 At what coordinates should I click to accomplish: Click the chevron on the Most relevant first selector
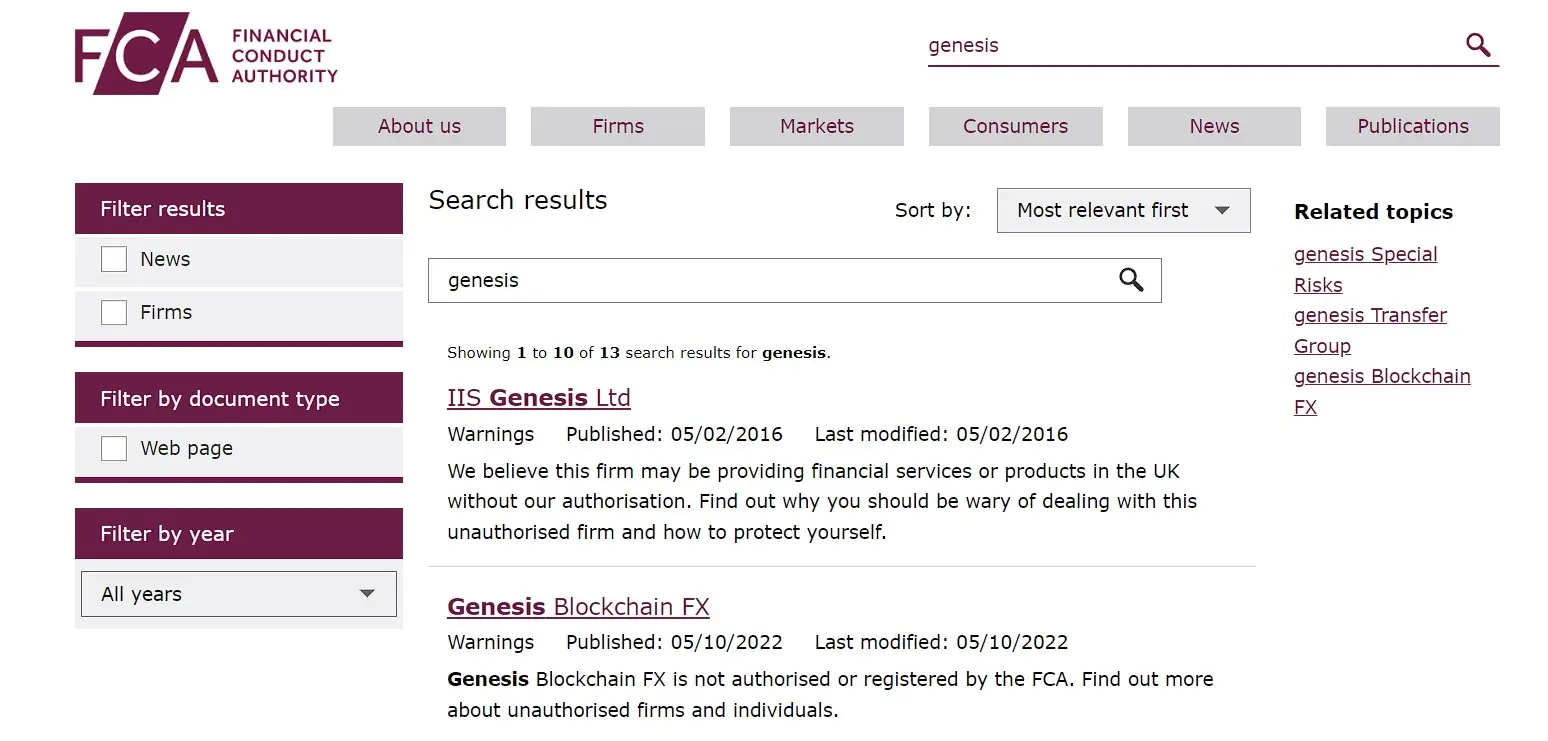[x=1222, y=210]
